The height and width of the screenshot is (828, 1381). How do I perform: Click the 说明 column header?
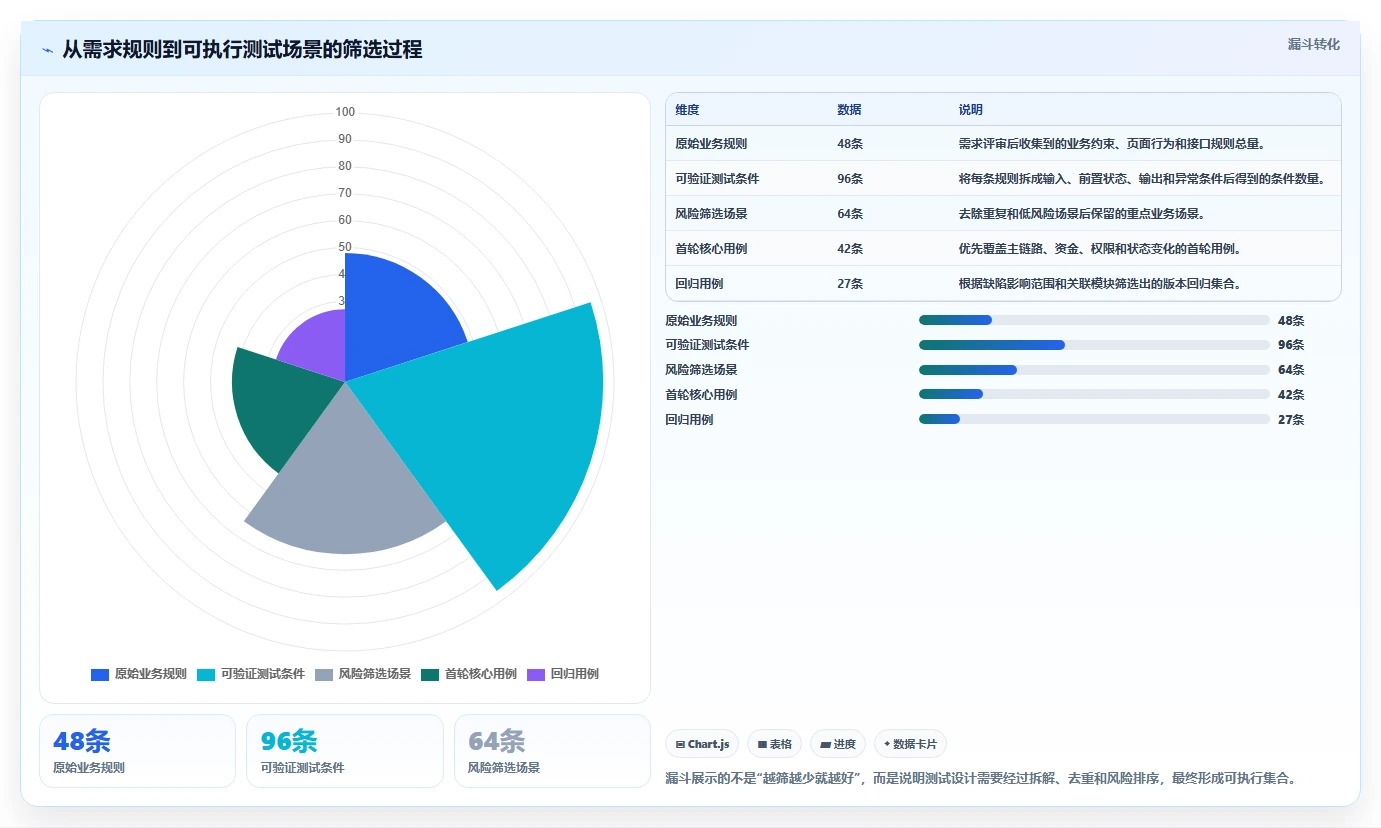[970, 110]
